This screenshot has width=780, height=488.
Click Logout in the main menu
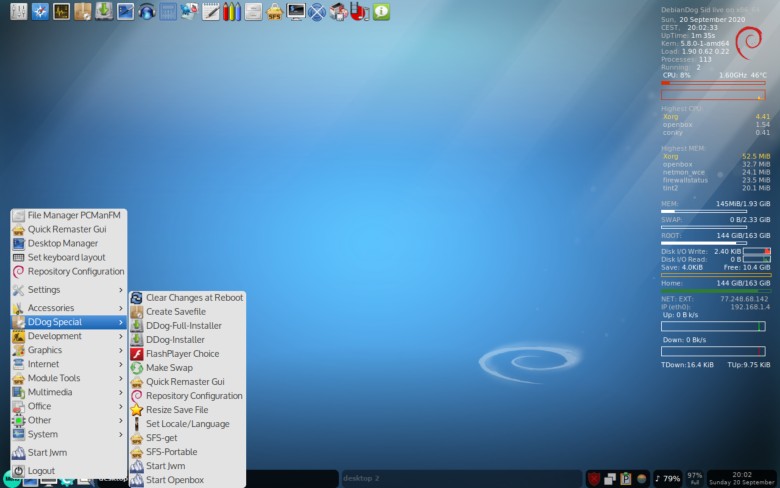click(x=40, y=471)
